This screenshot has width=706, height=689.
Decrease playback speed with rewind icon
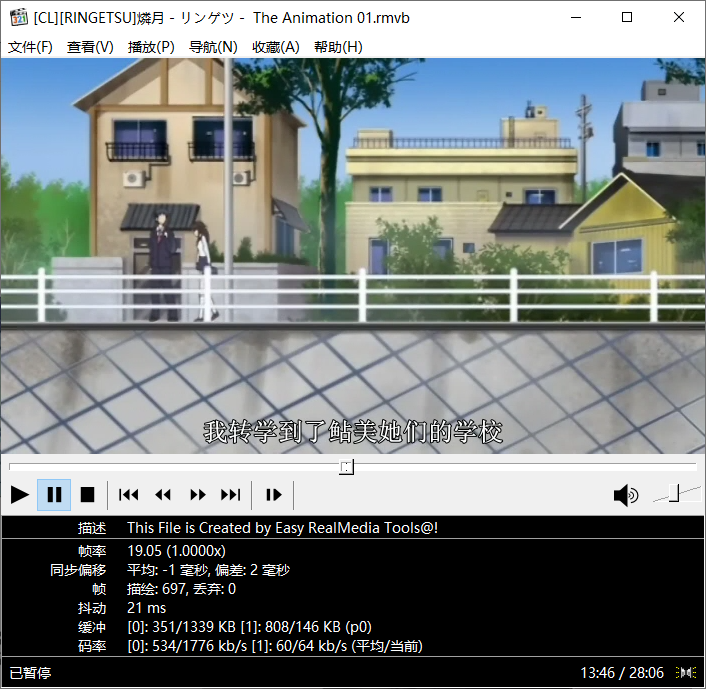point(163,494)
